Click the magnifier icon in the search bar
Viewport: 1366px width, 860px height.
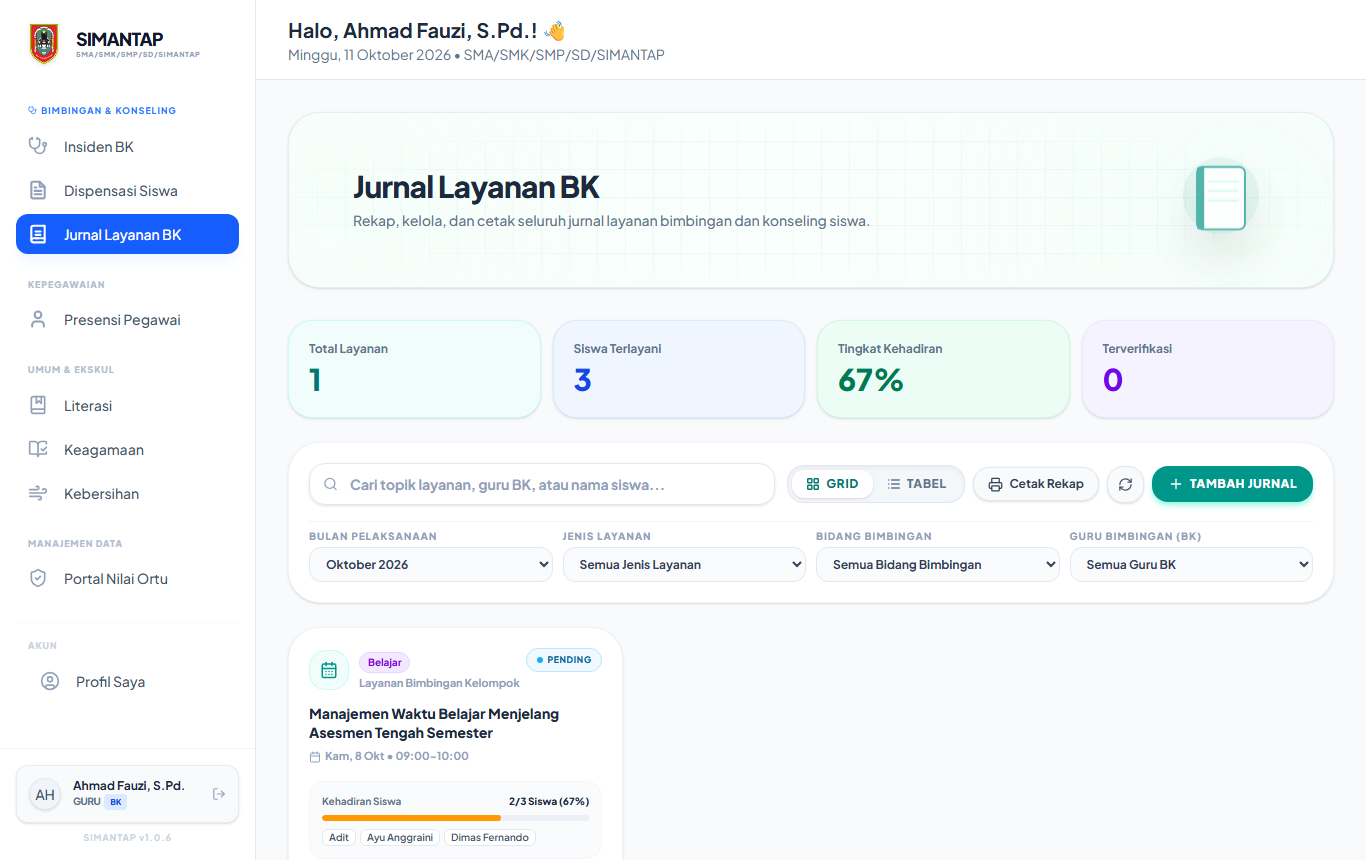tap(331, 484)
